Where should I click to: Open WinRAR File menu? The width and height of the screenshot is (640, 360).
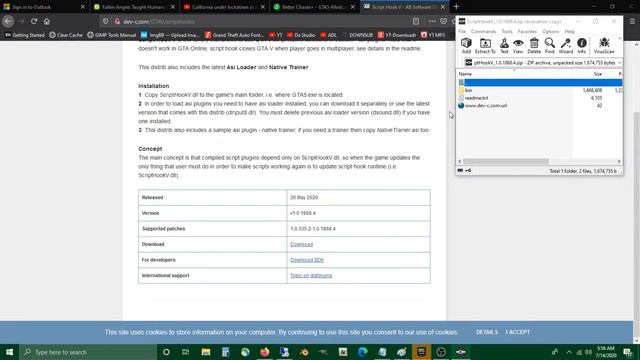coord(462,31)
